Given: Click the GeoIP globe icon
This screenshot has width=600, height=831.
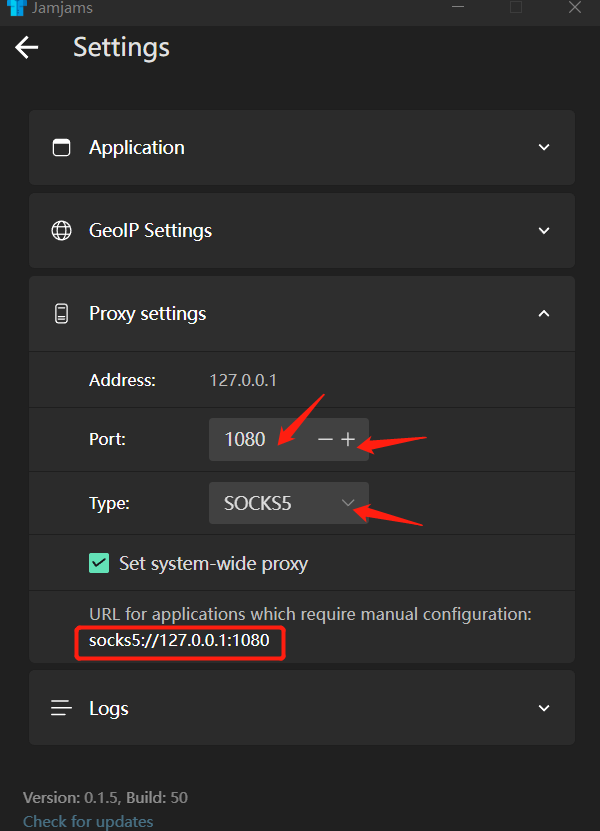Looking at the screenshot, I should tap(62, 230).
